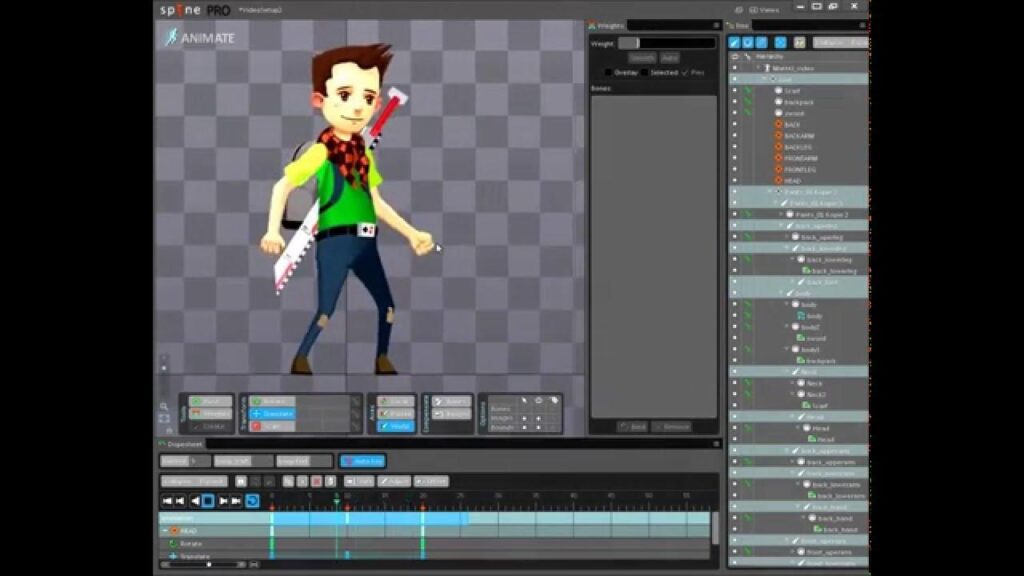Collapse the HEAD row in the dopesheet
This screenshot has height=576, width=1024.
click(x=164, y=530)
